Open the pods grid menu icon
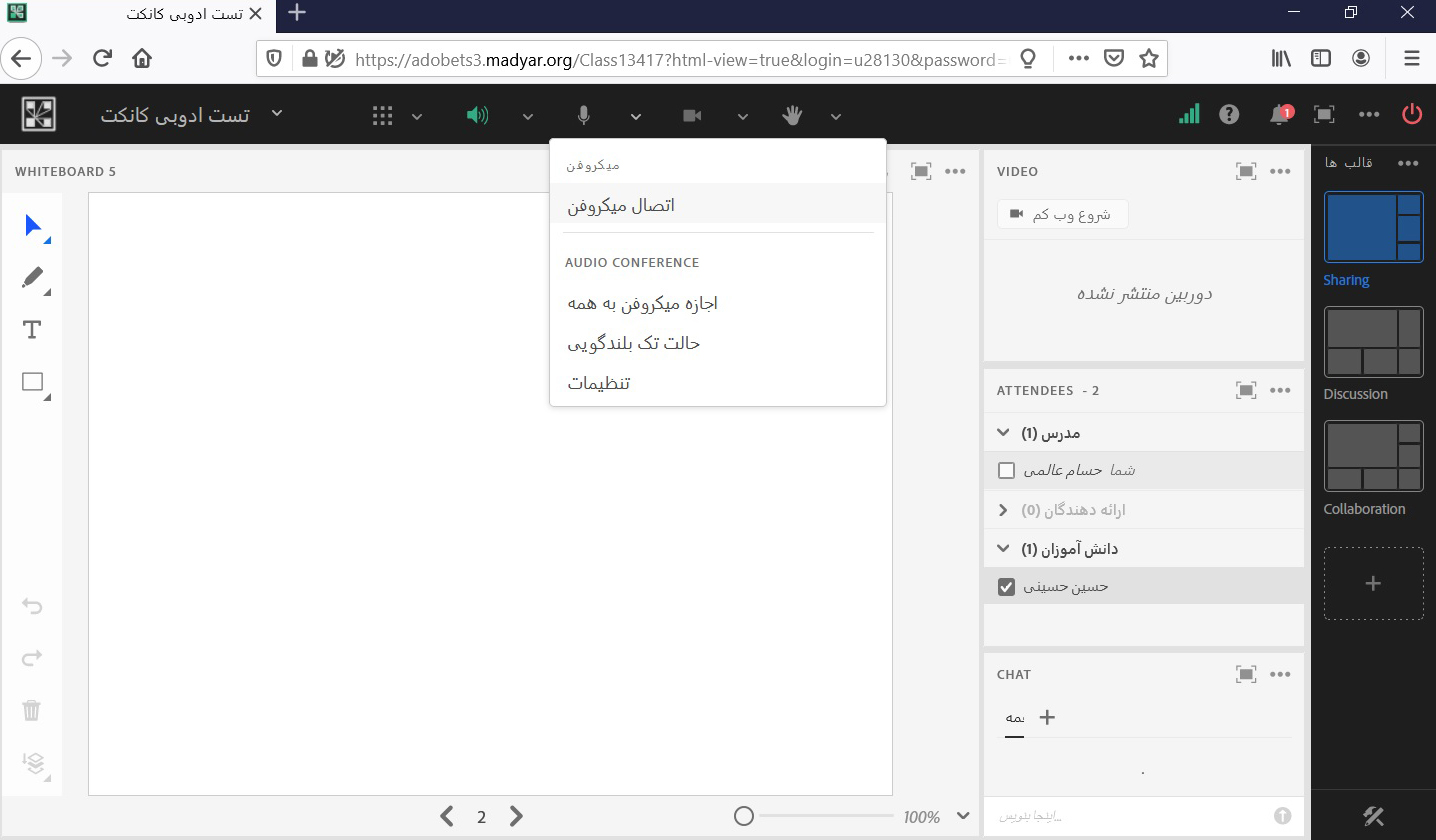Image resolution: width=1436 pixels, height=840 pixels. click(x=382, y=116)
